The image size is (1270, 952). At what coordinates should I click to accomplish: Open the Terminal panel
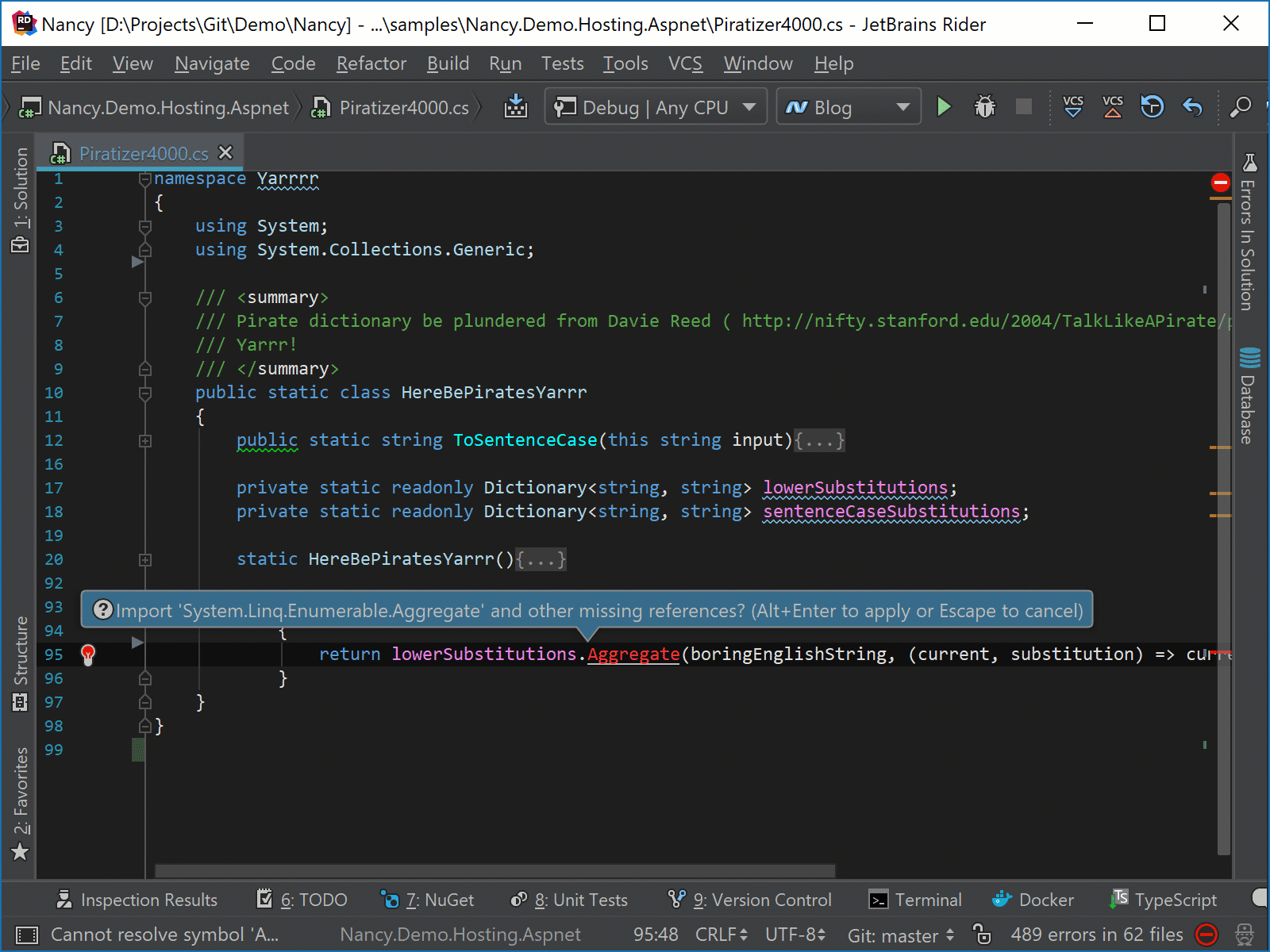[915, 900]
